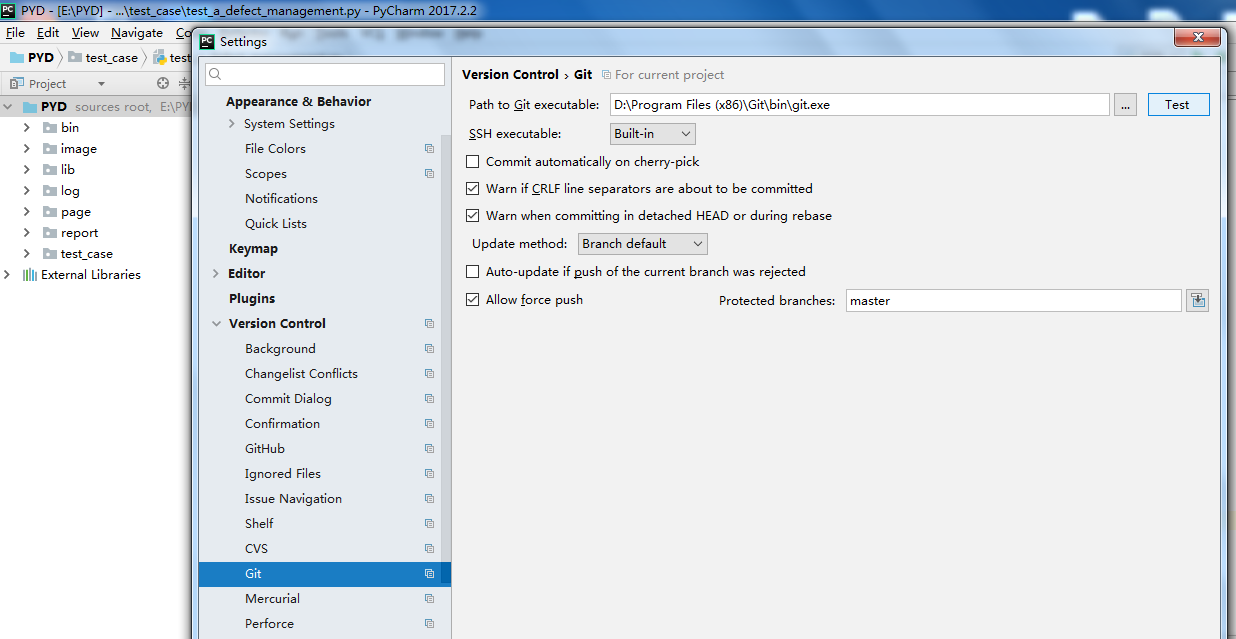The width and height of the screenshot is (1236, 639).
Task: Click the Protected branches input field
Action: (x=1013, y=300)
